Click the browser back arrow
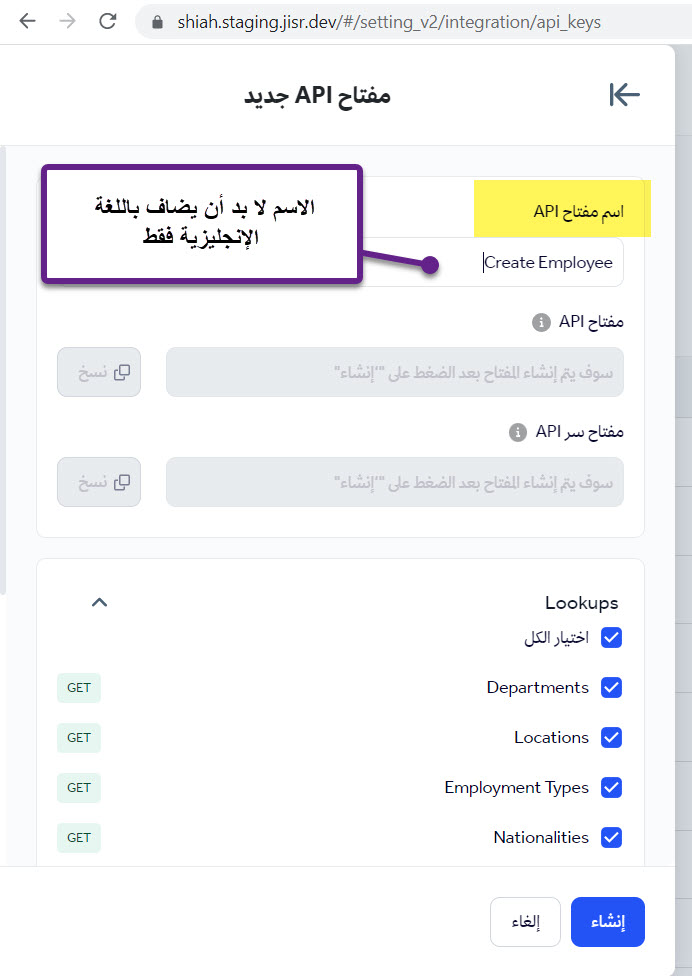The height and width of the screenshot is (976, 692). [27, 21]
